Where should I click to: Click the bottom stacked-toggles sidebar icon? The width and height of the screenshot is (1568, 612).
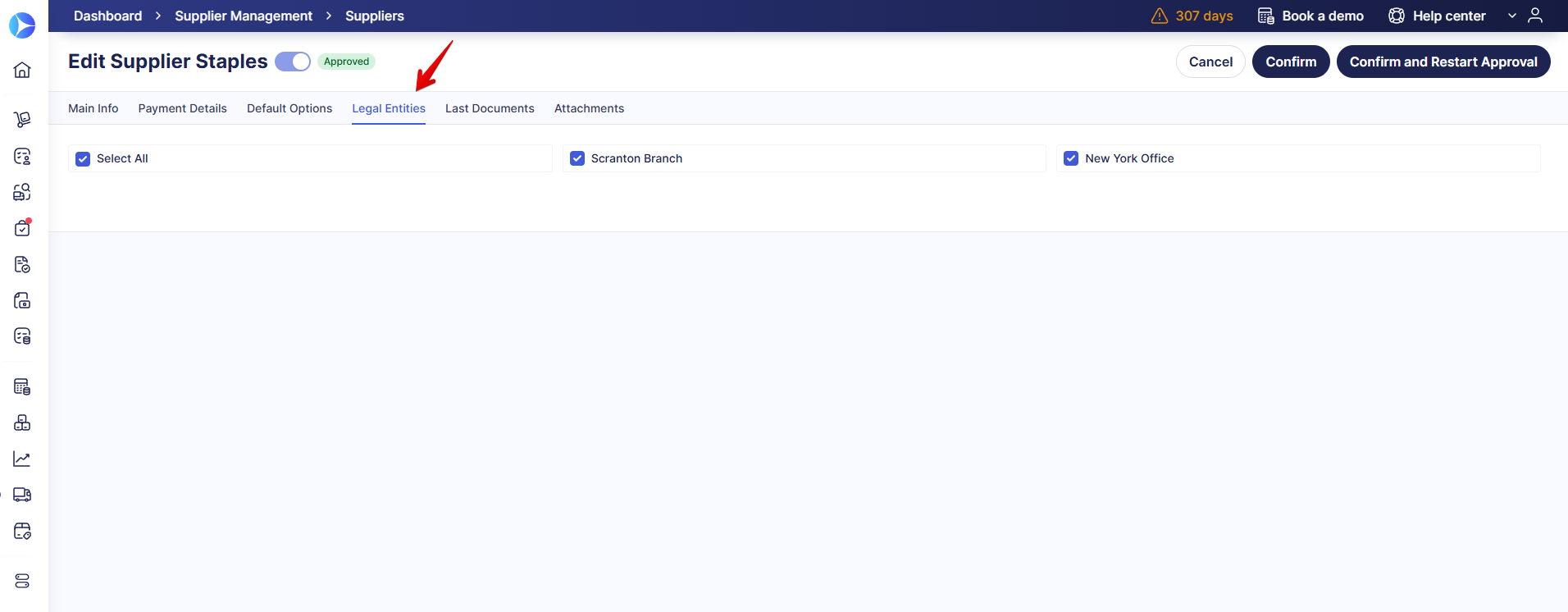pos(22,581)
